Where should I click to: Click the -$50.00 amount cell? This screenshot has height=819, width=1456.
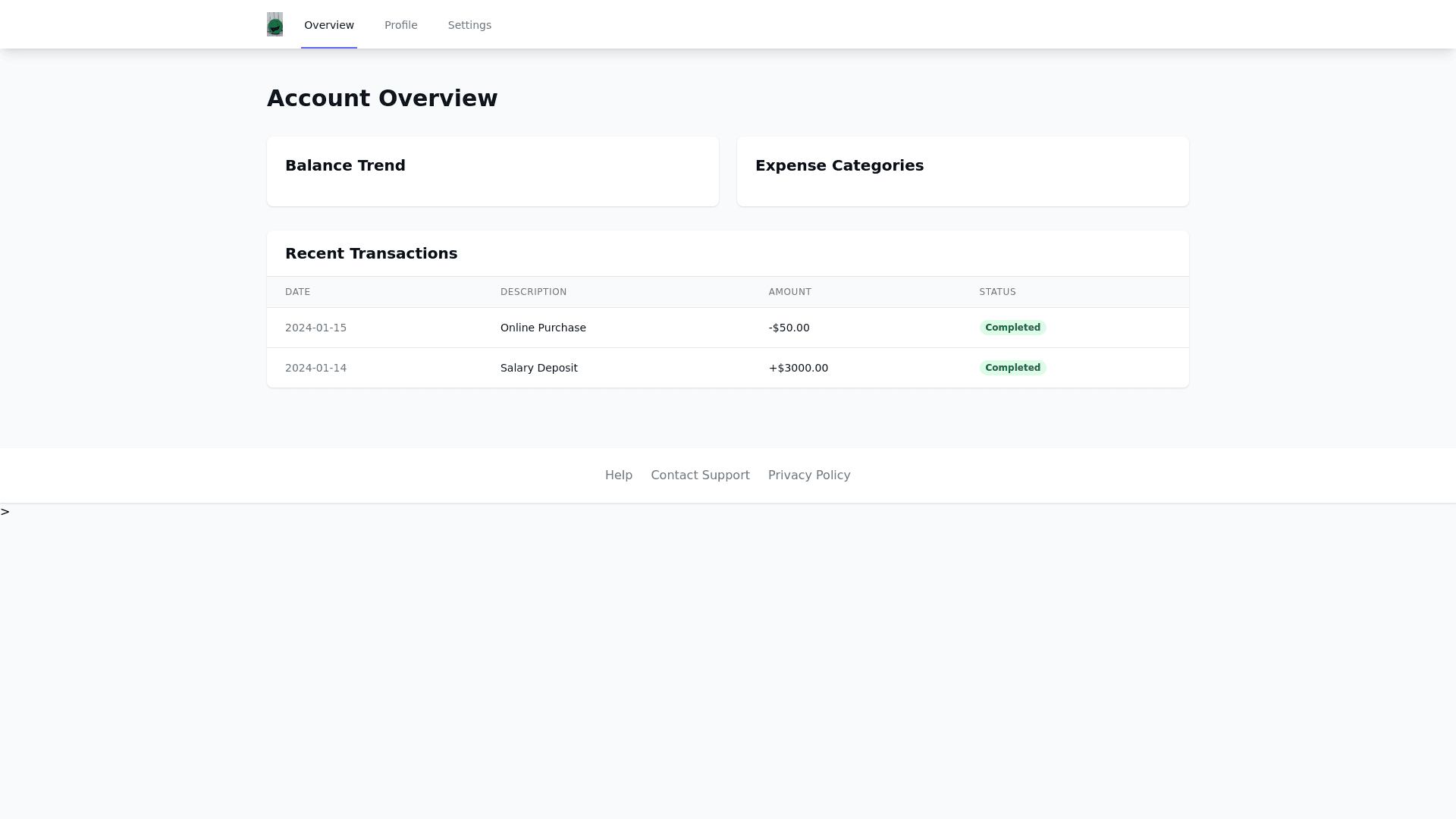789,328
